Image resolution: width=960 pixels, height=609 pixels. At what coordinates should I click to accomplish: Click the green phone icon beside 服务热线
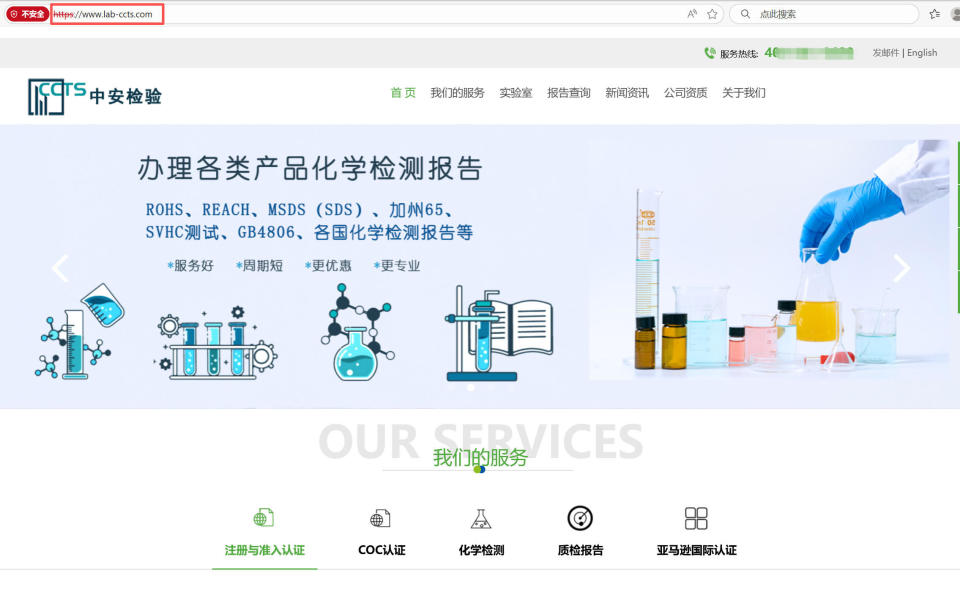point(710,52)
